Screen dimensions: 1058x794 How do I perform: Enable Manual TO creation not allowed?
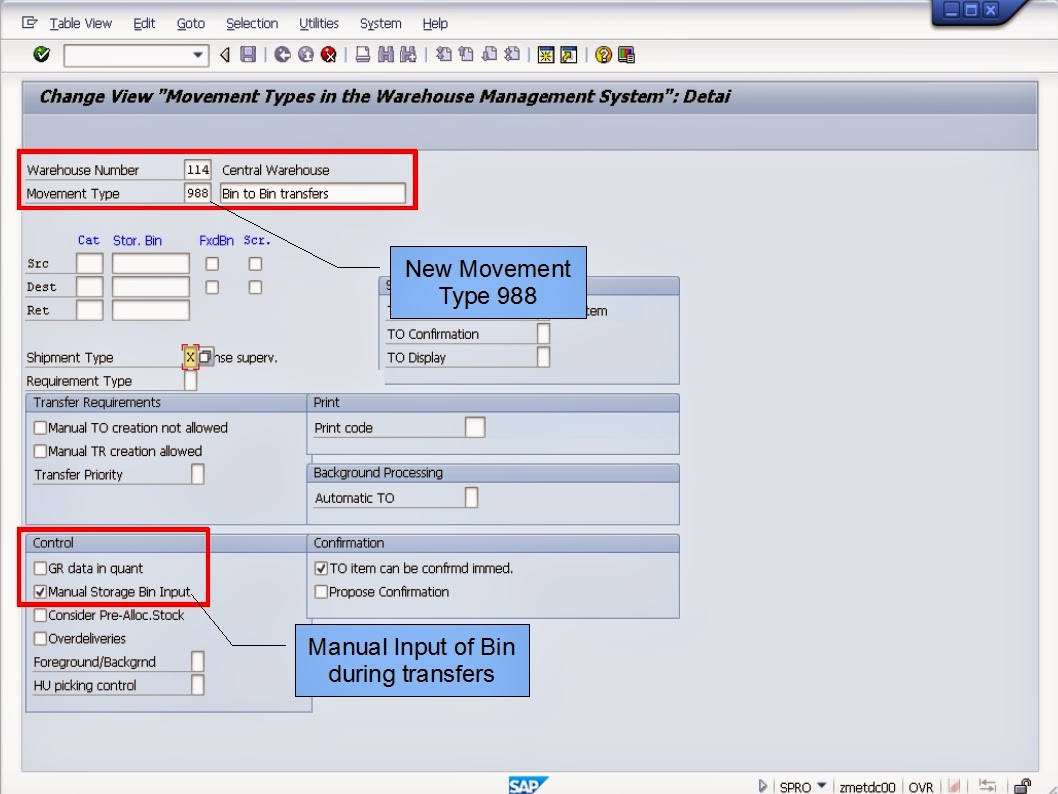coord(40,427)
